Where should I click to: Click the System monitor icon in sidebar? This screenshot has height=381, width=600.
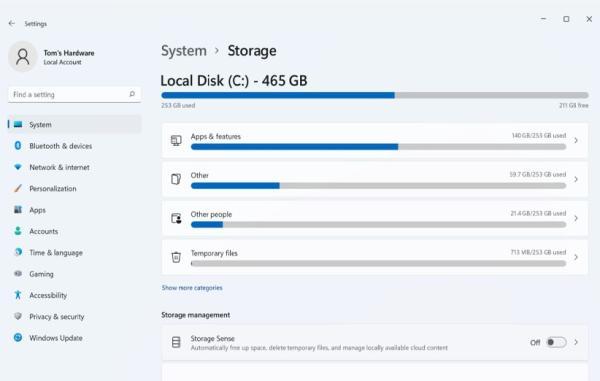(x=18, y=124)
